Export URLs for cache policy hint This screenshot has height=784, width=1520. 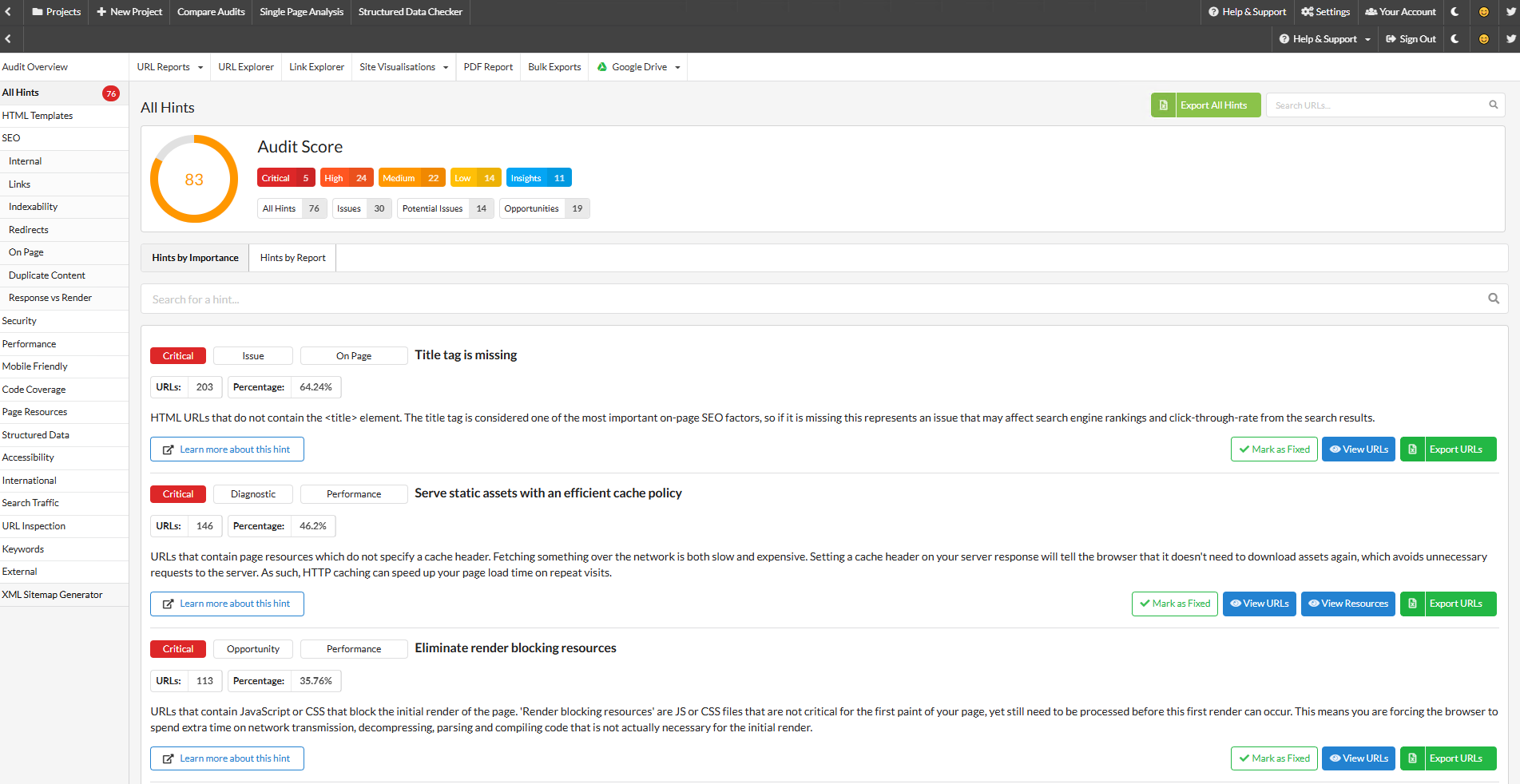tap(1448, 604)
